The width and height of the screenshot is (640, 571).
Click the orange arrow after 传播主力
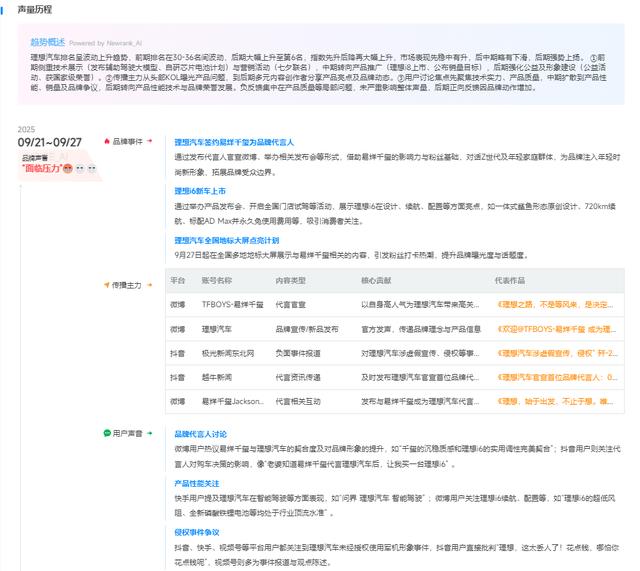click(150, 285)
